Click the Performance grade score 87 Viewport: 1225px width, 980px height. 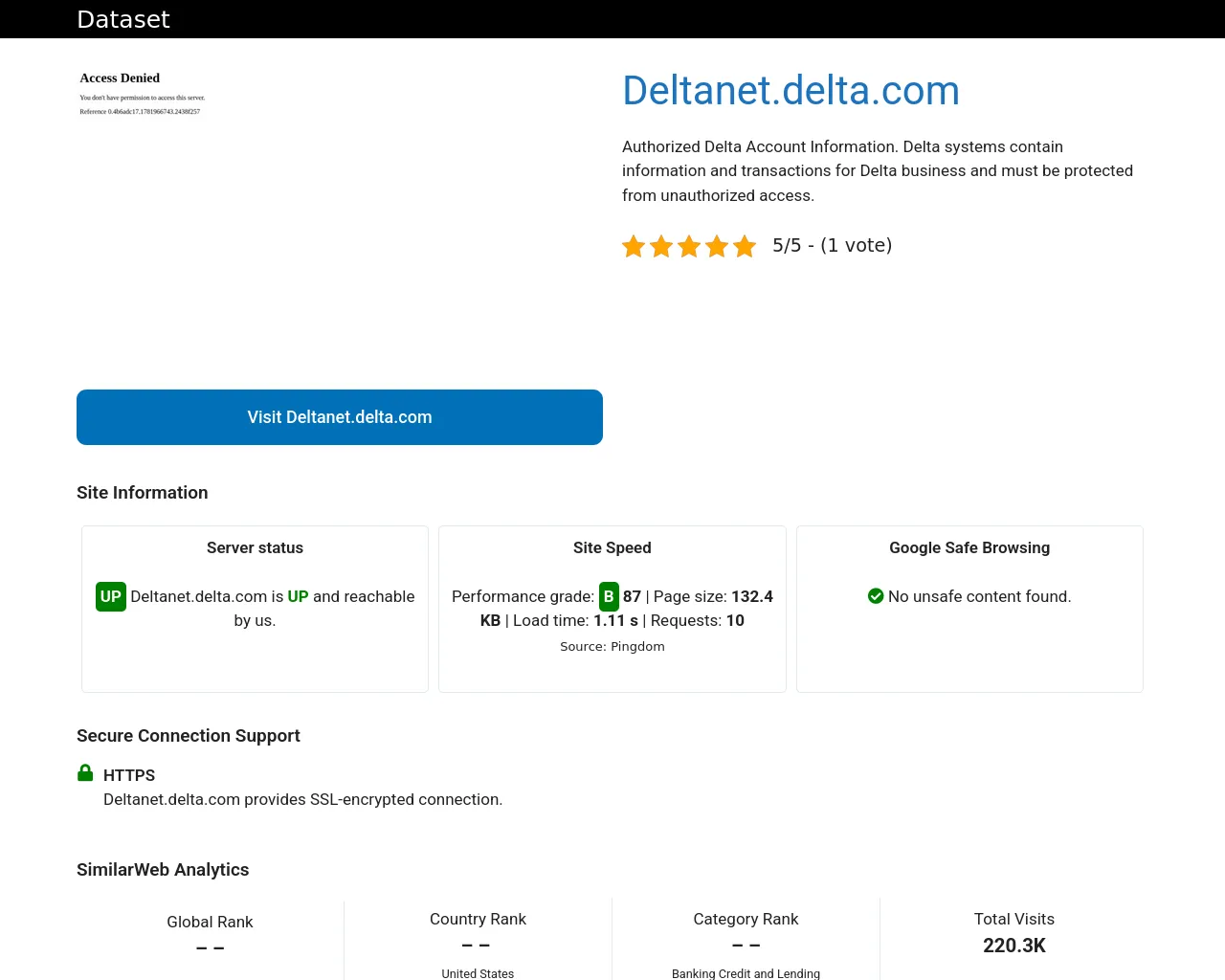click(x=632, y=597)
